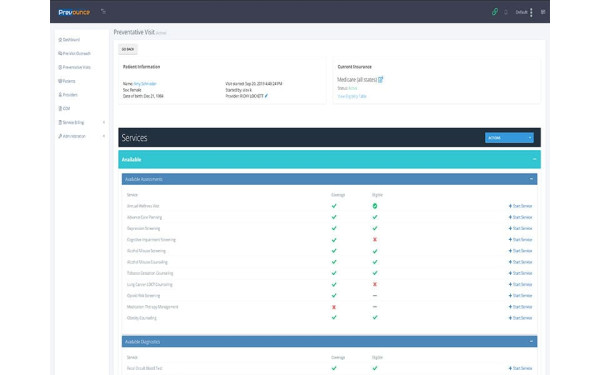This screenshot has height=375, width=600.
Task: Start Service for Depression Screening
Action: pyautogui.click(x=520, y=228)
